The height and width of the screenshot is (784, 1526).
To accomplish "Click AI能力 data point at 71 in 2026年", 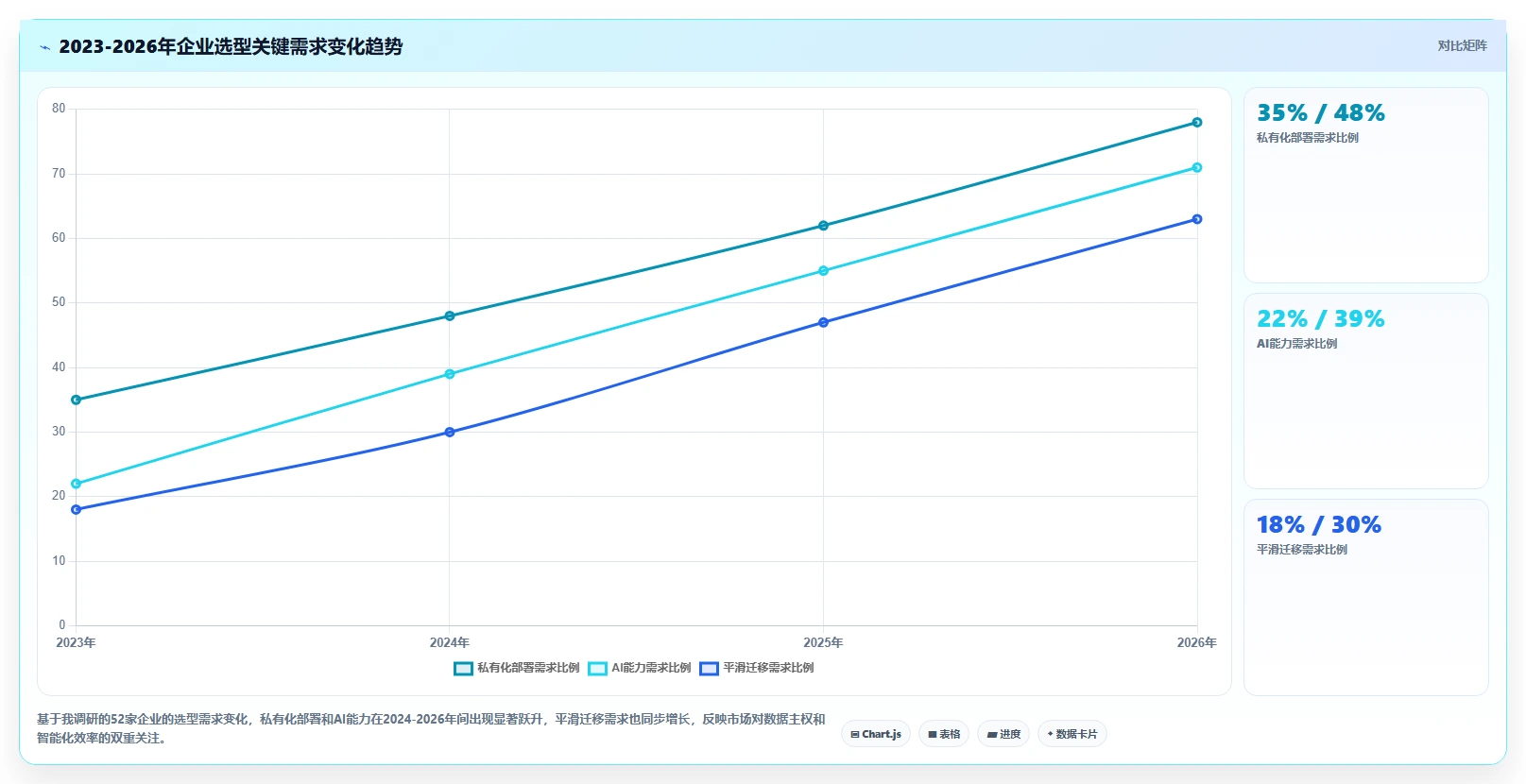I will coord(1197,168).
